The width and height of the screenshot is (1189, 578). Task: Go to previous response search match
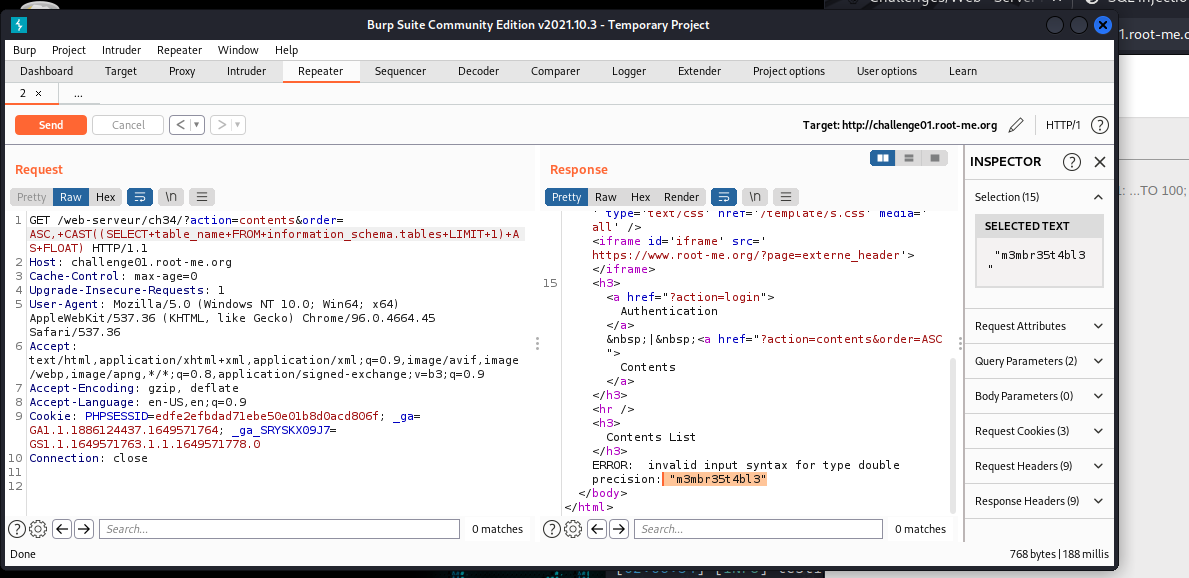tap(598, 529)
